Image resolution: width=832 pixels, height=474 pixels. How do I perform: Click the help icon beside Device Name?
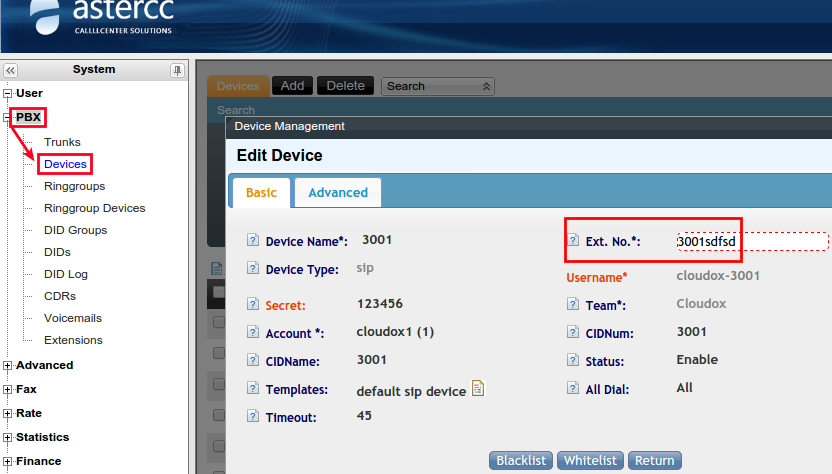pyautogui.click(x=253, y=241)
